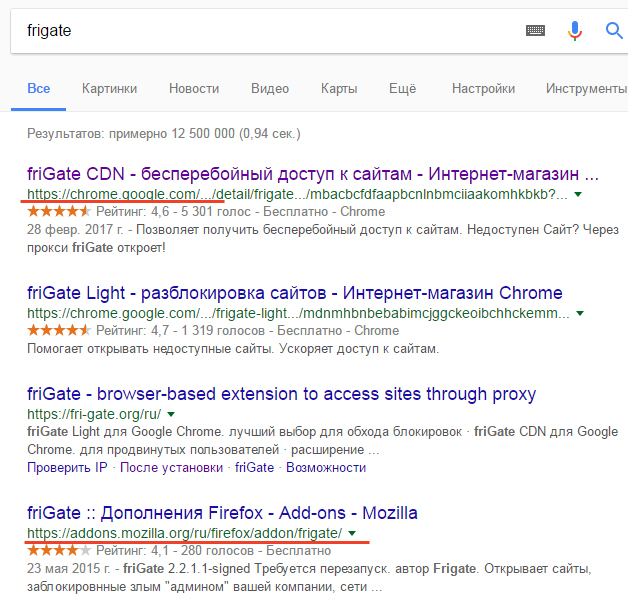Follow the Проверить IP sitelink
The height and width of the screenshot is (600, 628).
66,467
